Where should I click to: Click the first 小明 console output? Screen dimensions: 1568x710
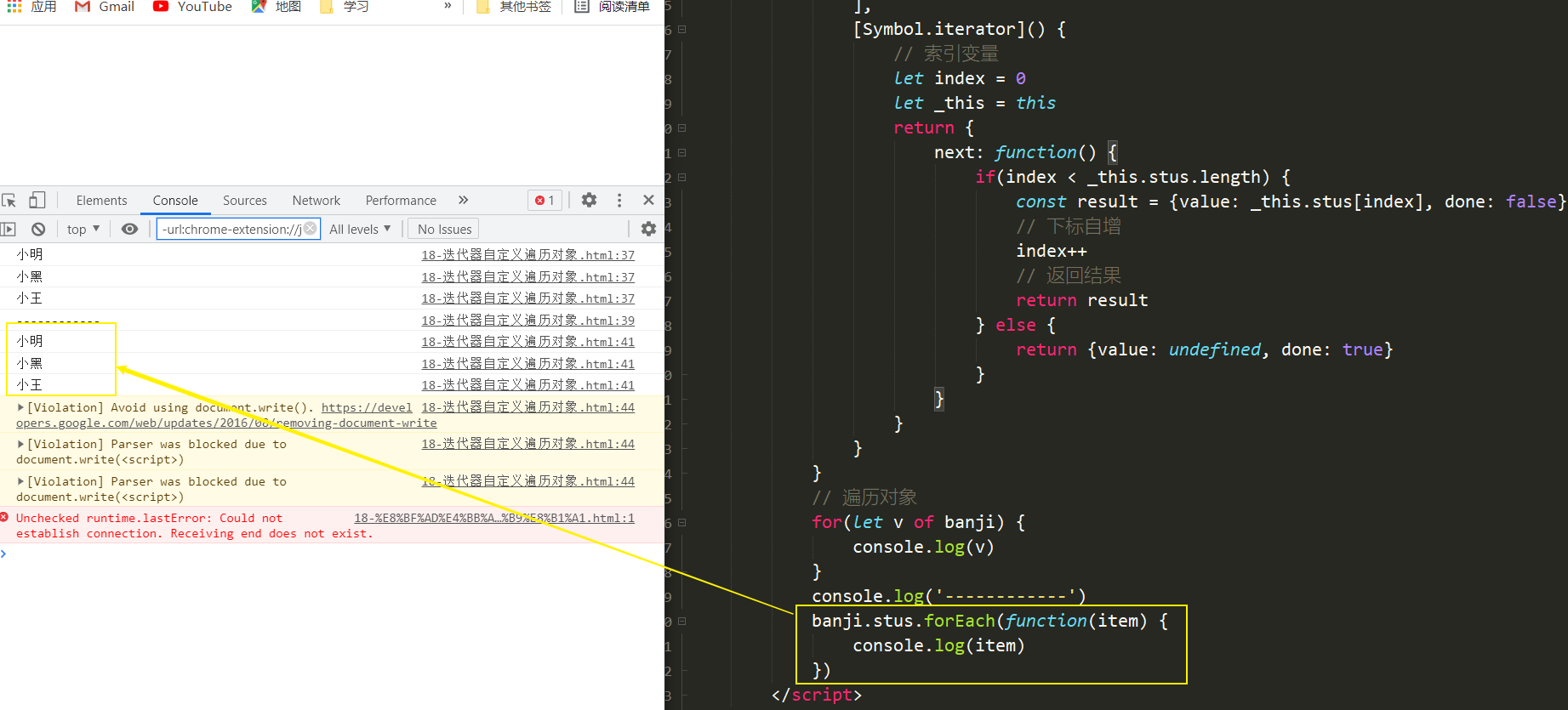[30, 255]
